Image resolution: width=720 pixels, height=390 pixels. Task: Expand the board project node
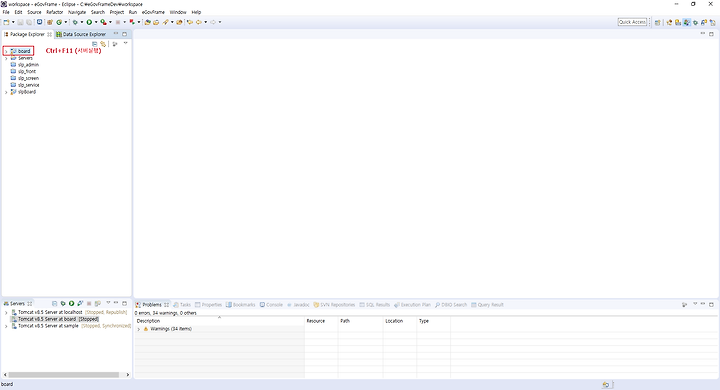pyautogui.click(x=6, y=51)
